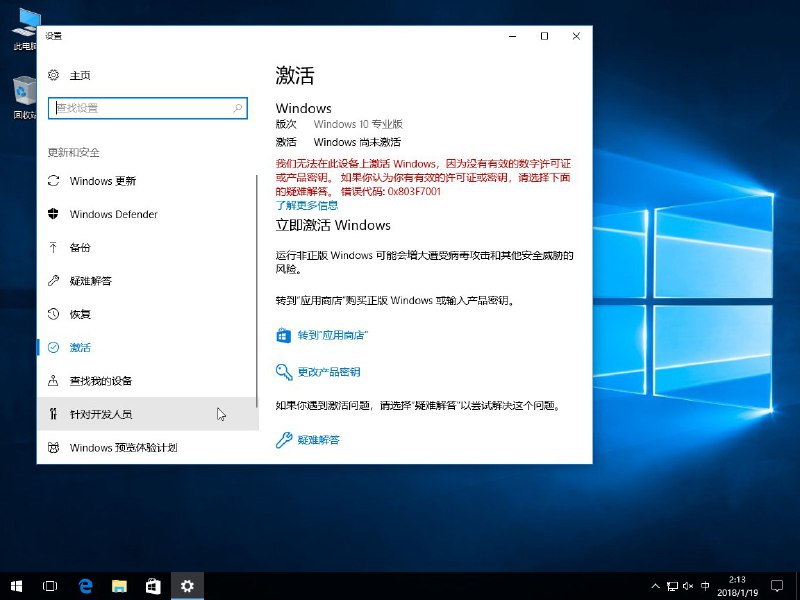
Task: Open File Explorer from the taskbar
Action: [119, 586]
